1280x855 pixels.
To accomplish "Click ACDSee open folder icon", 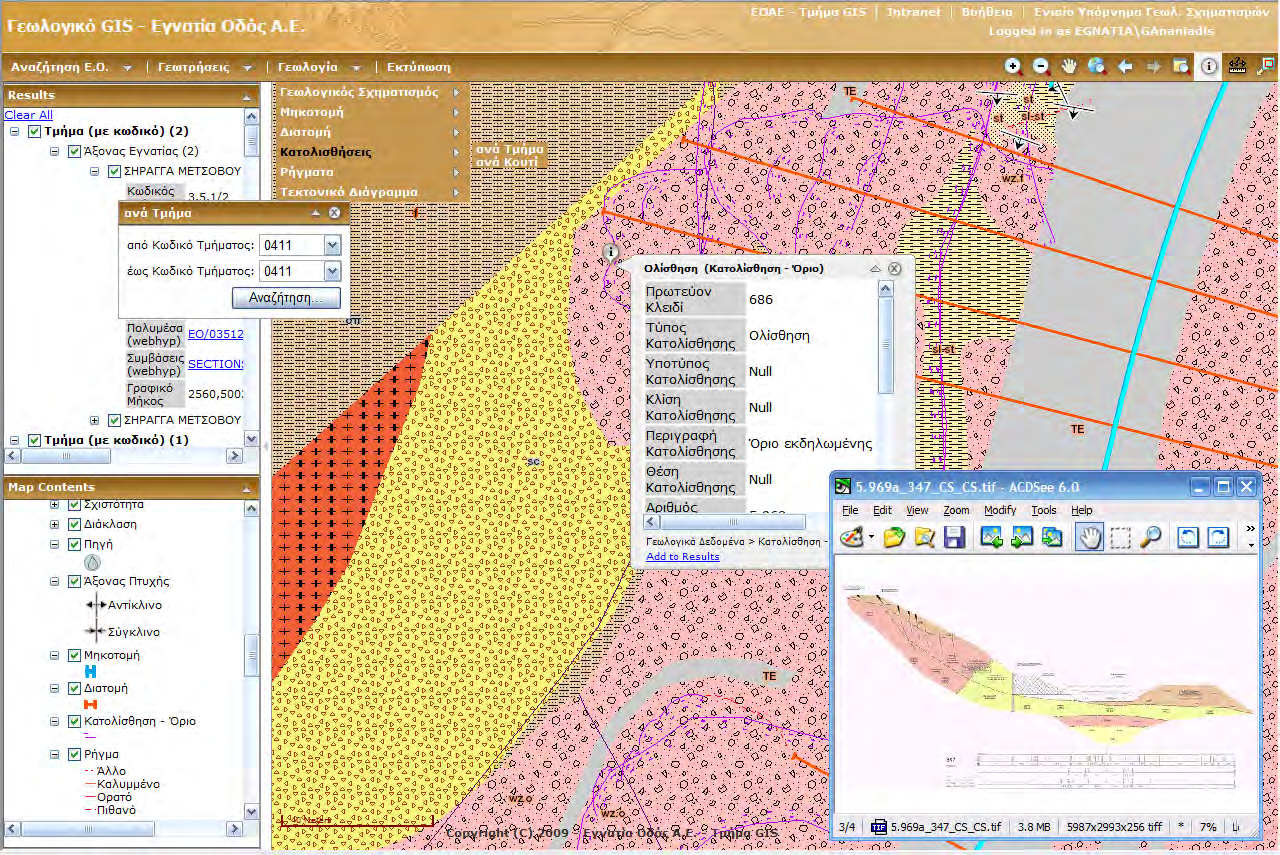I will (895, 537).
